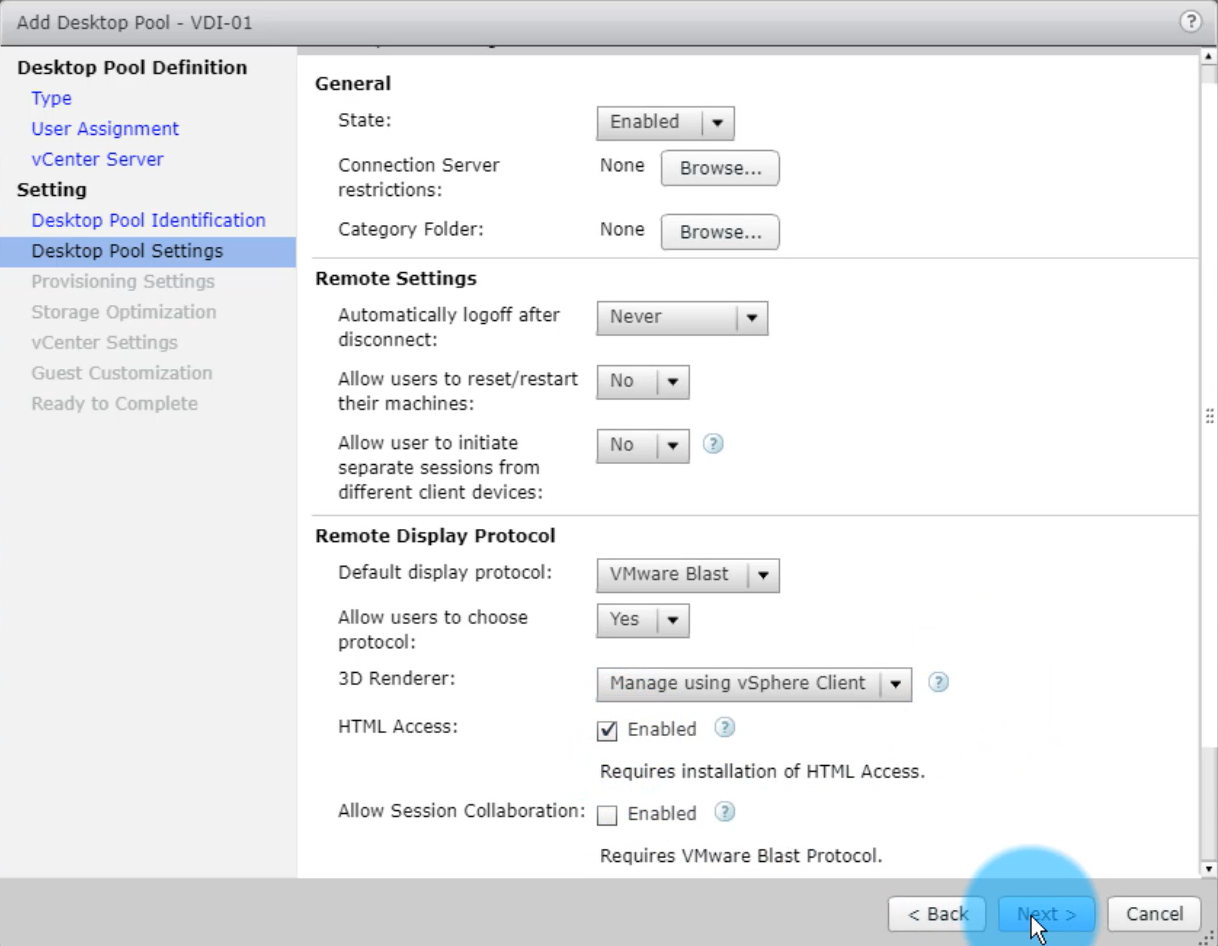Screen dimensions: 1218x946
Task: Click the scrollbar down arrow
Action: [1209, 869]
